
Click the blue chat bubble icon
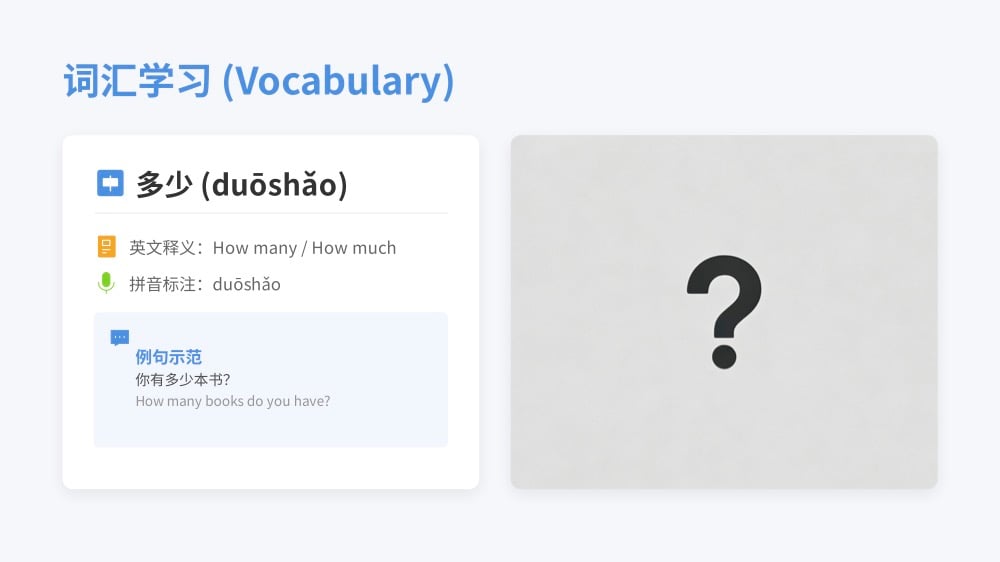click(120, 338)
